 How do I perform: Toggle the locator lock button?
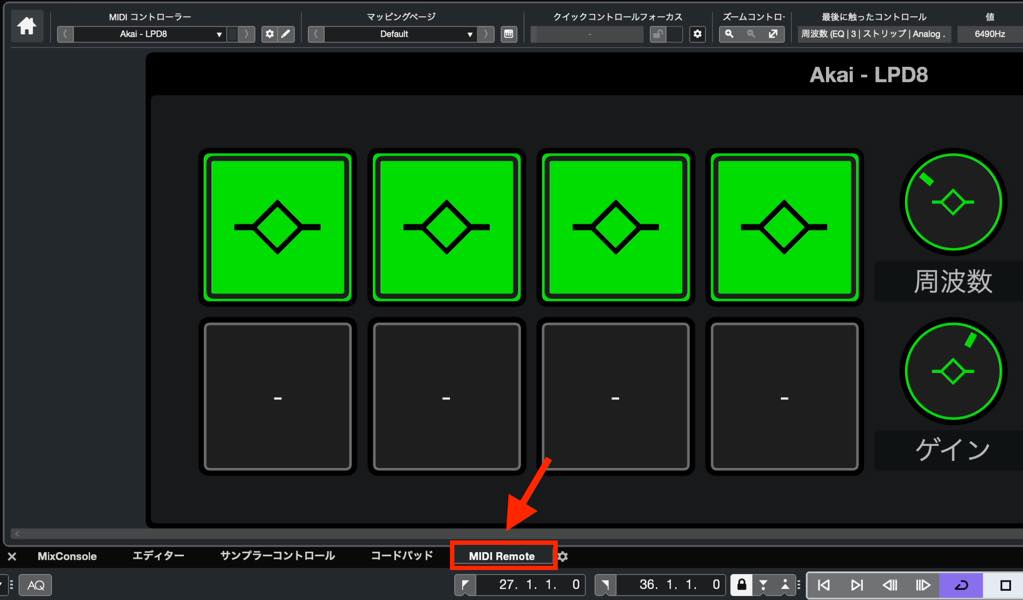pyautogui.click(x=742, y=585)
